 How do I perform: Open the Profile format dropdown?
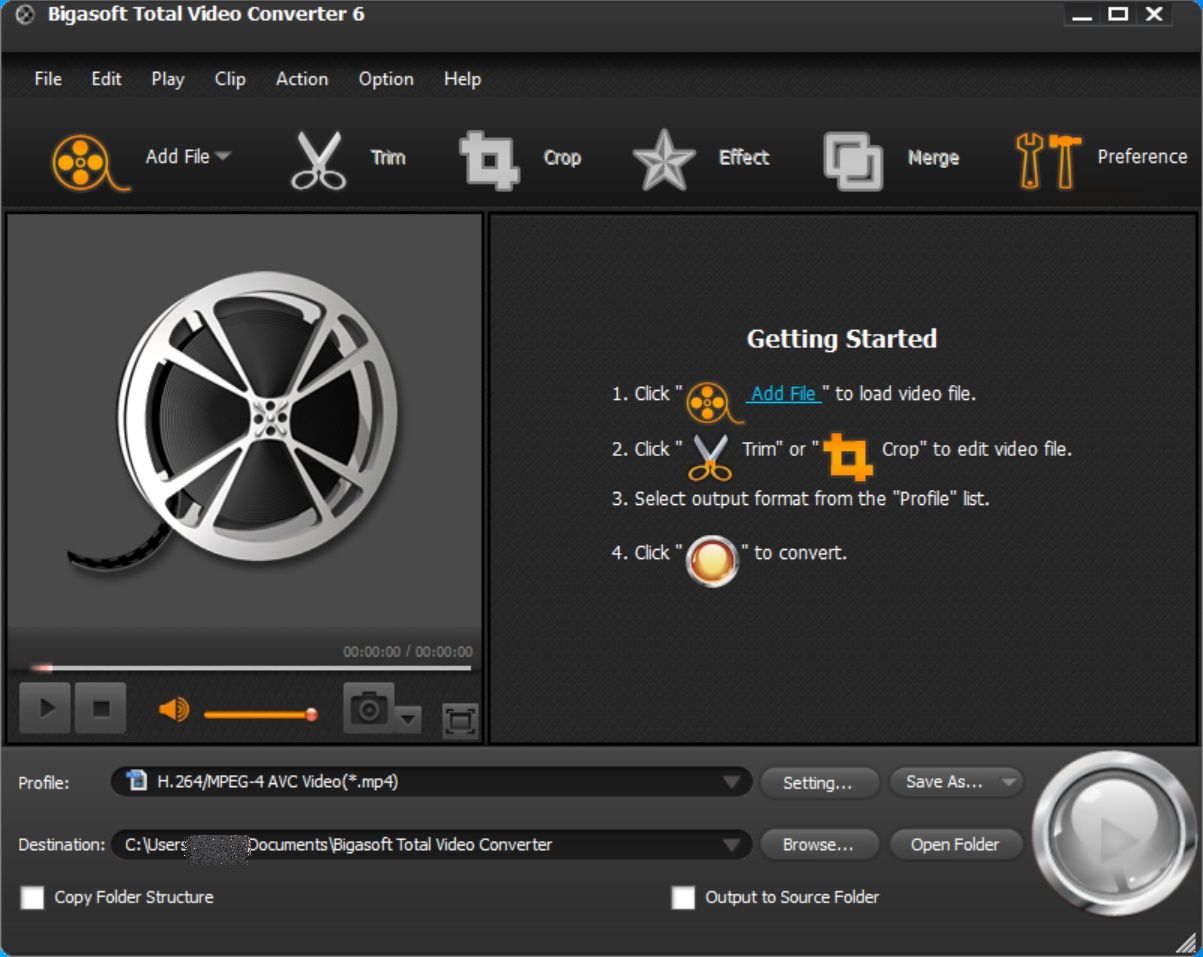734,782
